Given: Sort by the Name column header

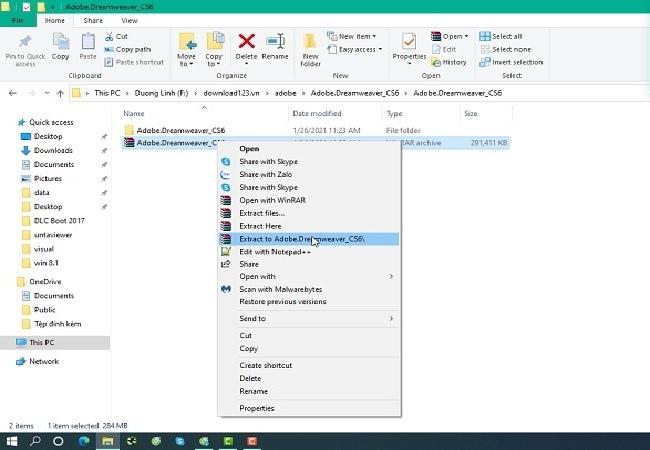Looking at the screenshot, I should coord(134,114).
